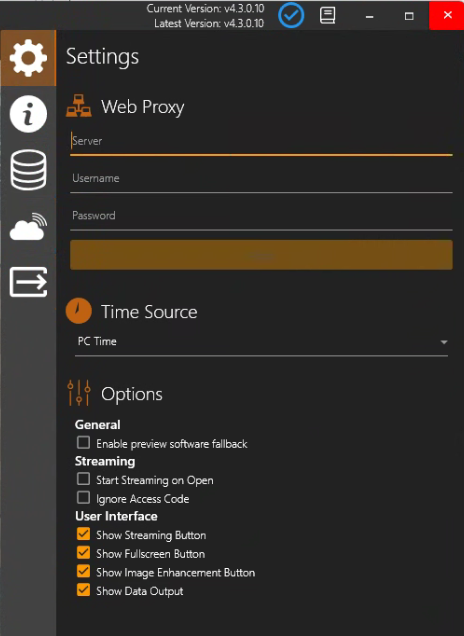Open the database icon in sidebar

click(x=28, y=170)
